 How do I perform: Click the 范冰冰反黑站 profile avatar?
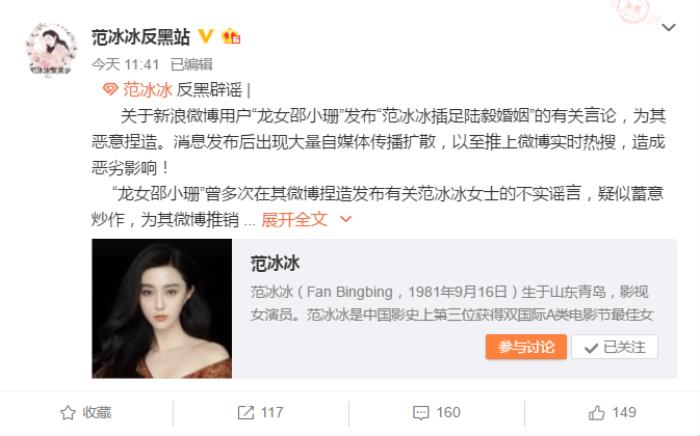click(51, 50)
